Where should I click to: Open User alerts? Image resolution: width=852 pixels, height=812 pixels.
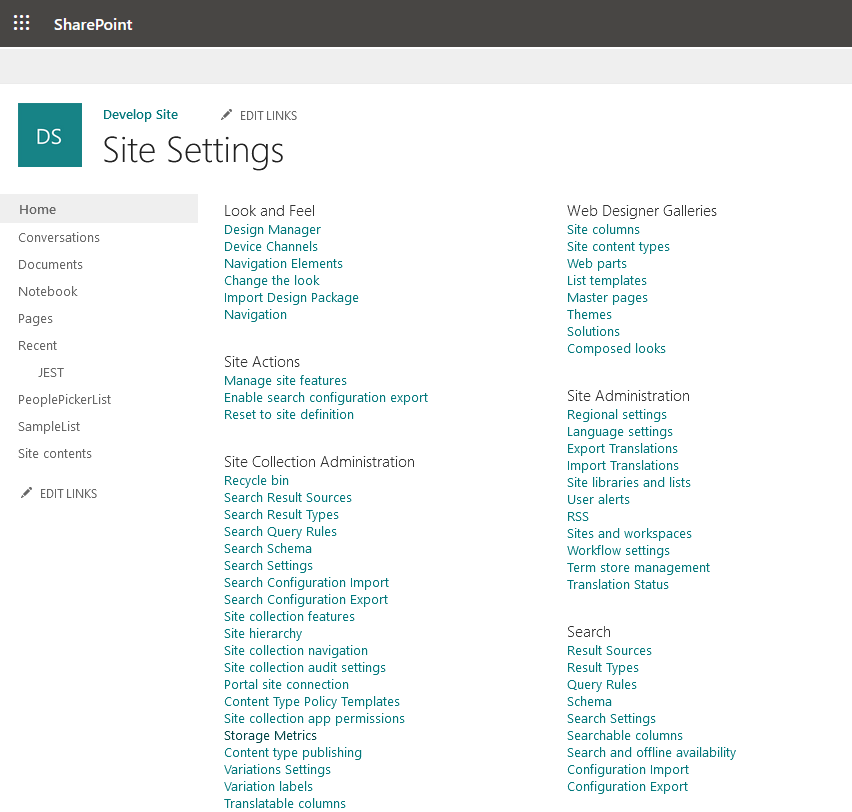[598, 500]
